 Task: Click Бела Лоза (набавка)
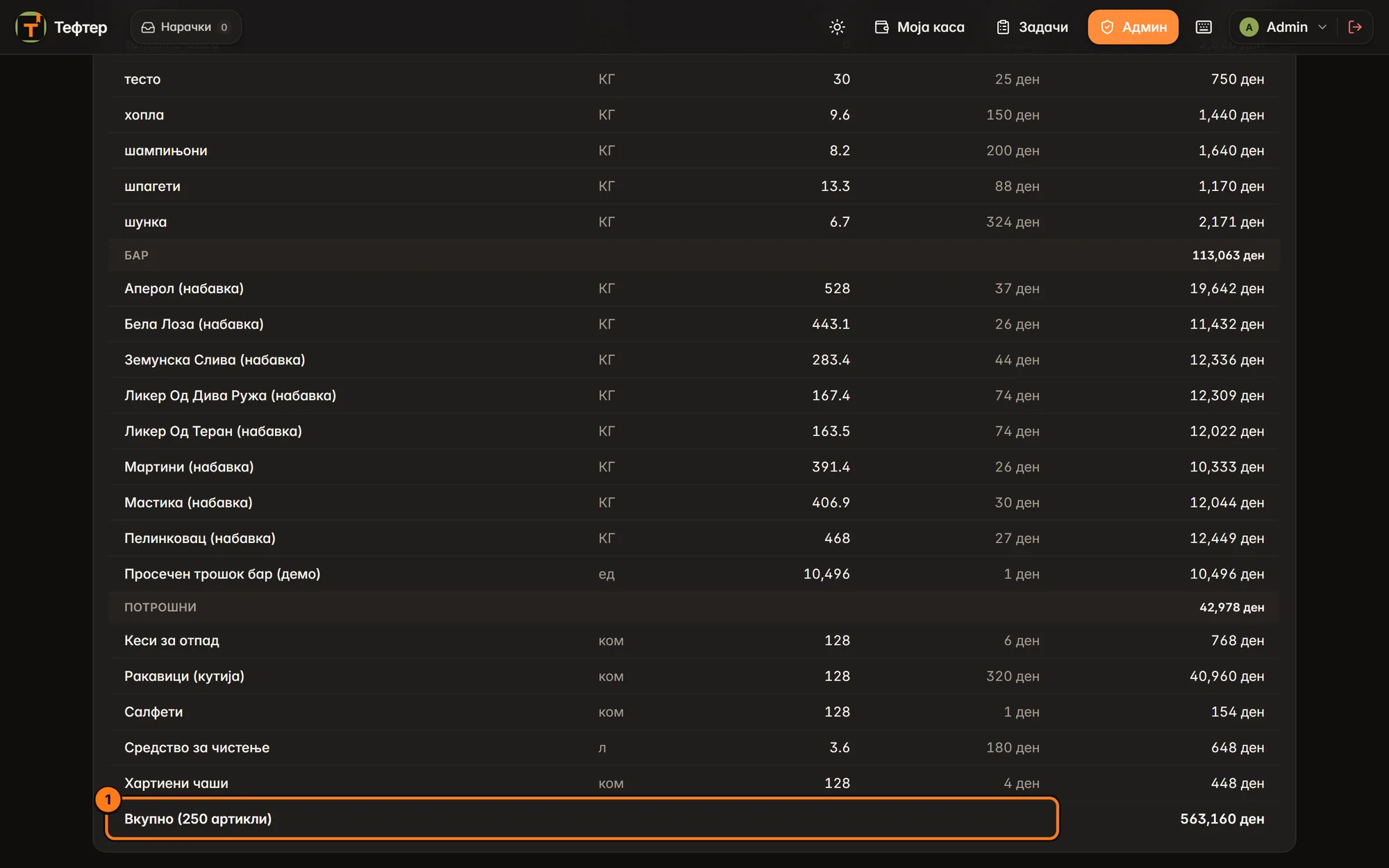pos(194,324)
